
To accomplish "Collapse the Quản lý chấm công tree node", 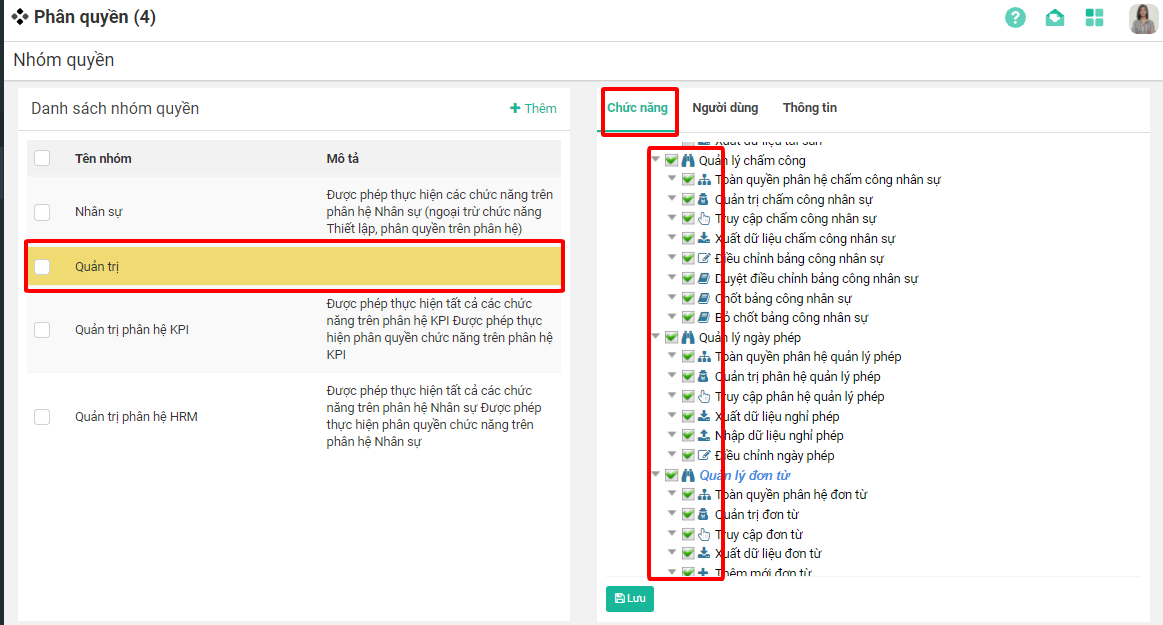I will tap(656, 160).
